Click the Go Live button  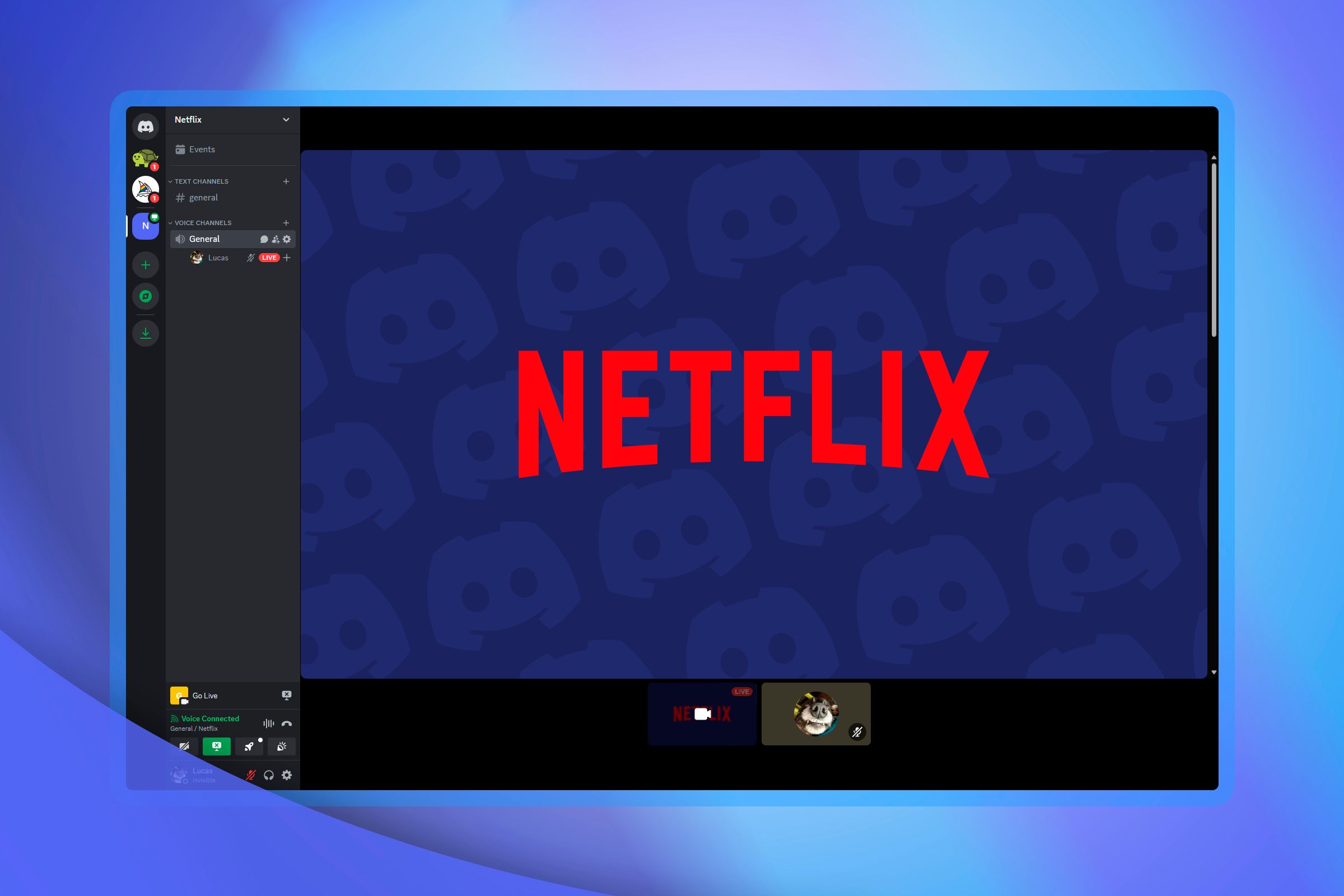(x=206, y=694)
